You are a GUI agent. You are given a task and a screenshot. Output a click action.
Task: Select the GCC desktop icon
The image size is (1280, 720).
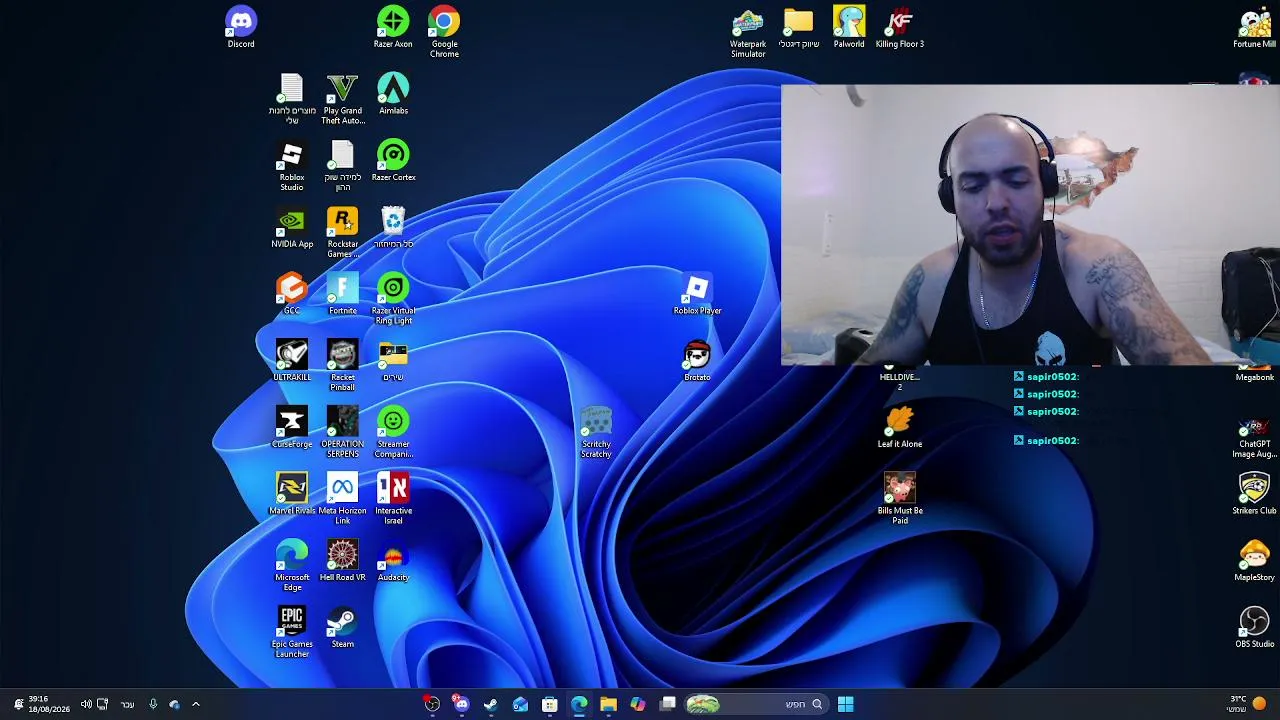[292, 294]
